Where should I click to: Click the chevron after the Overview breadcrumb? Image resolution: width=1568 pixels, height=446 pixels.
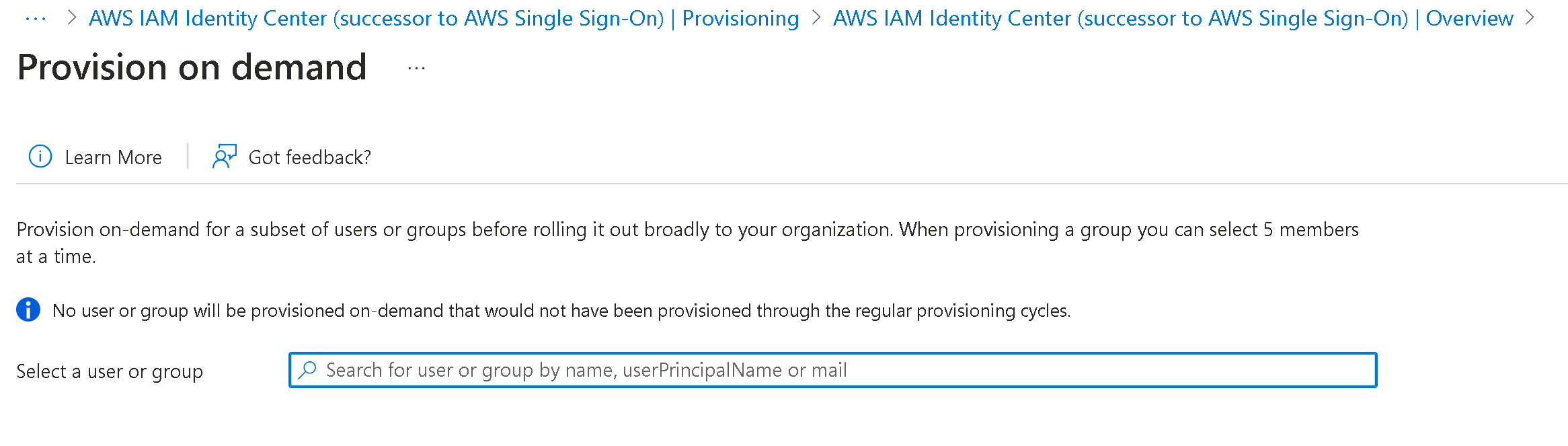click(x=1530, y=18)
